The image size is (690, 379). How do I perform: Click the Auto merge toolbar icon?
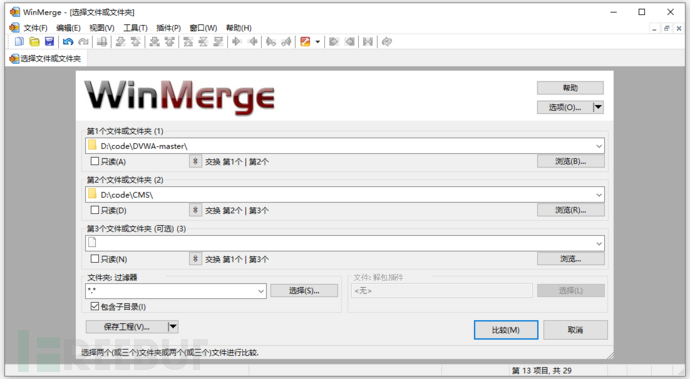point(368,42)
